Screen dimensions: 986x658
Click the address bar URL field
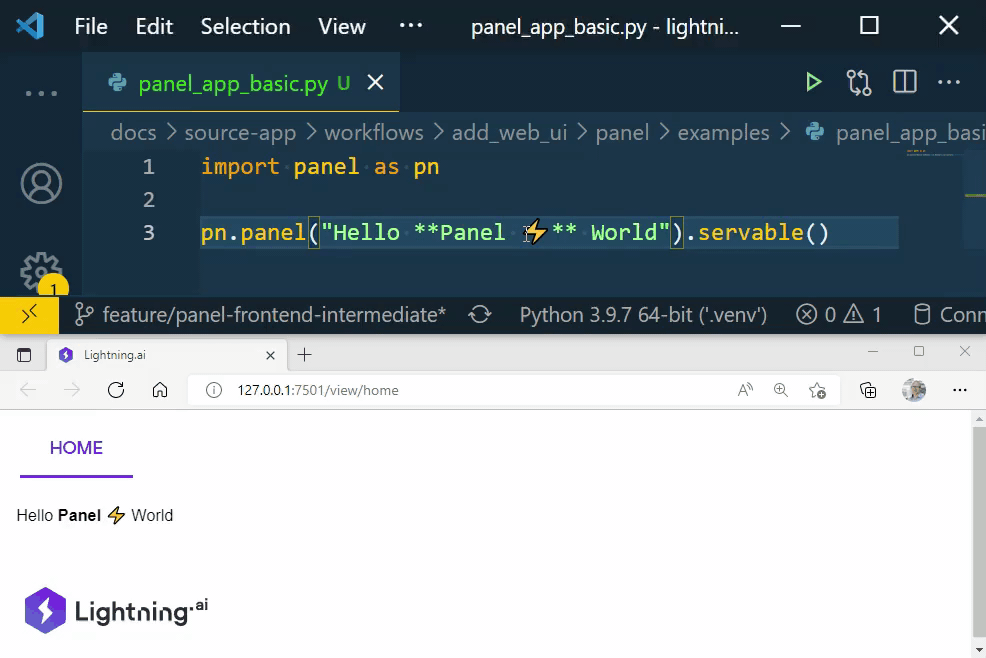click(x=450, y=390)
